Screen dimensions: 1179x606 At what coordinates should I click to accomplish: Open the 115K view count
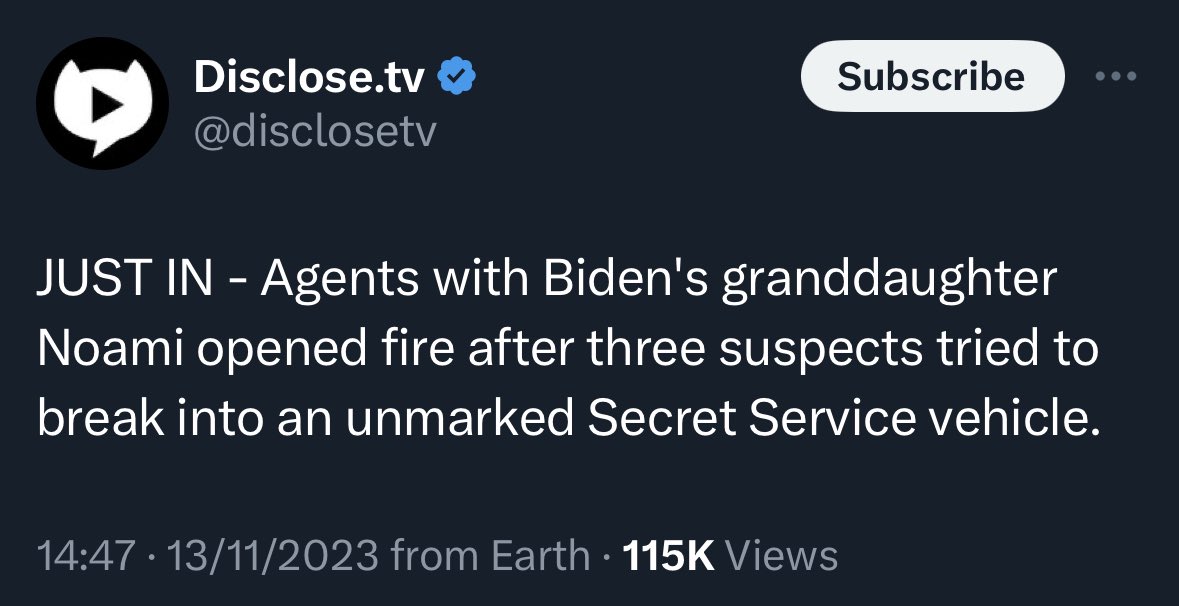click(x=665, y=556)
